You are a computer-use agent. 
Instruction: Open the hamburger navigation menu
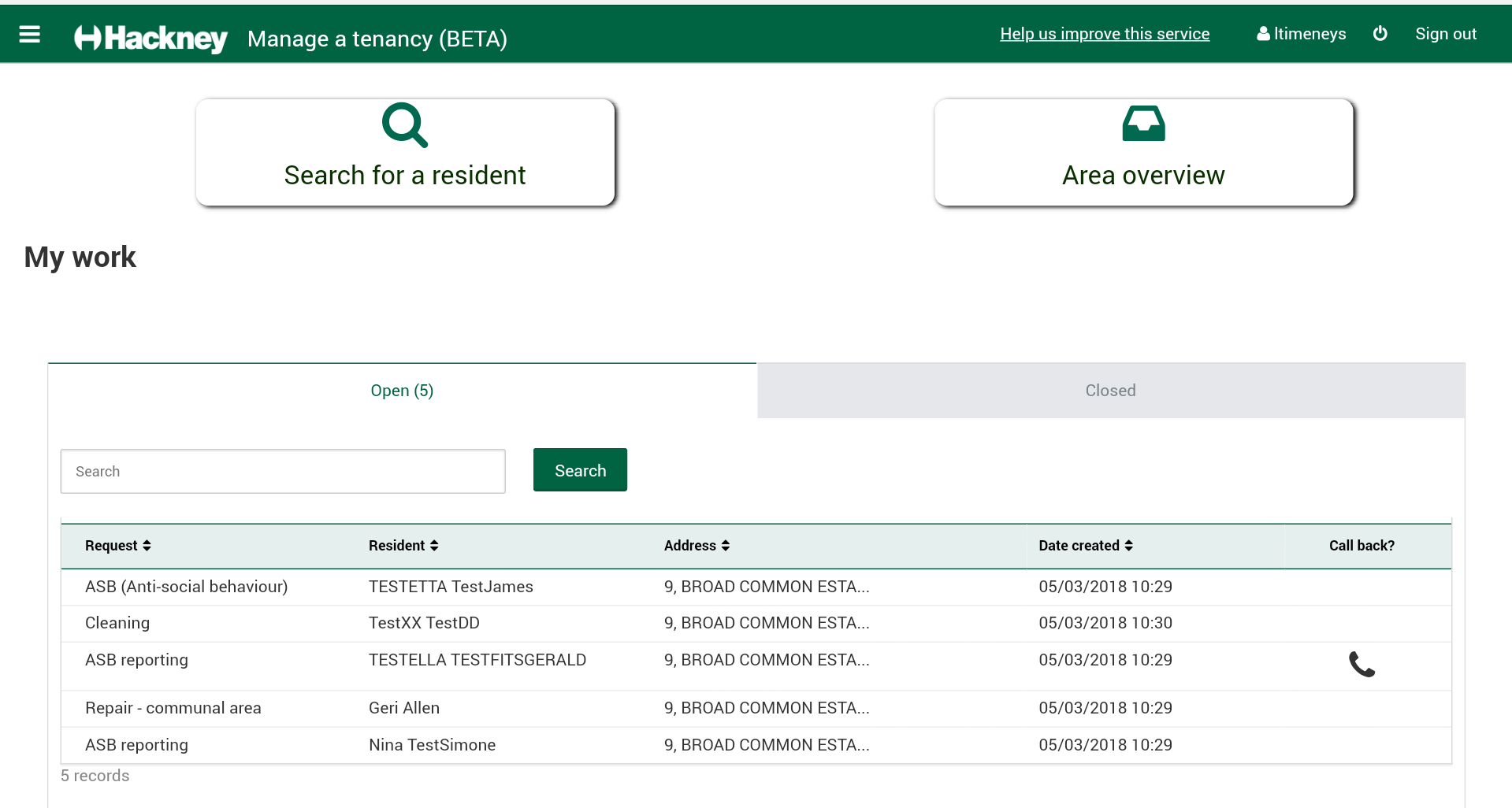click(29, 34)
